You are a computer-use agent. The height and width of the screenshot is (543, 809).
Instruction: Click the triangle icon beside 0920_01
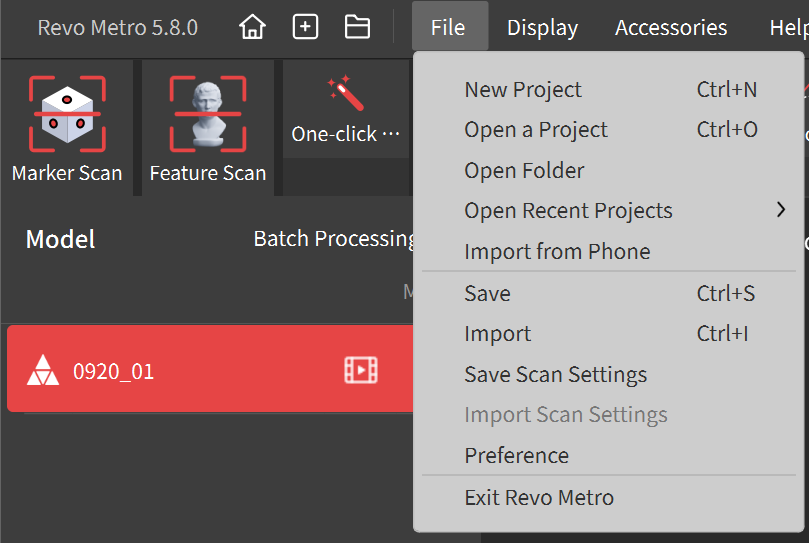click(42, 371)
